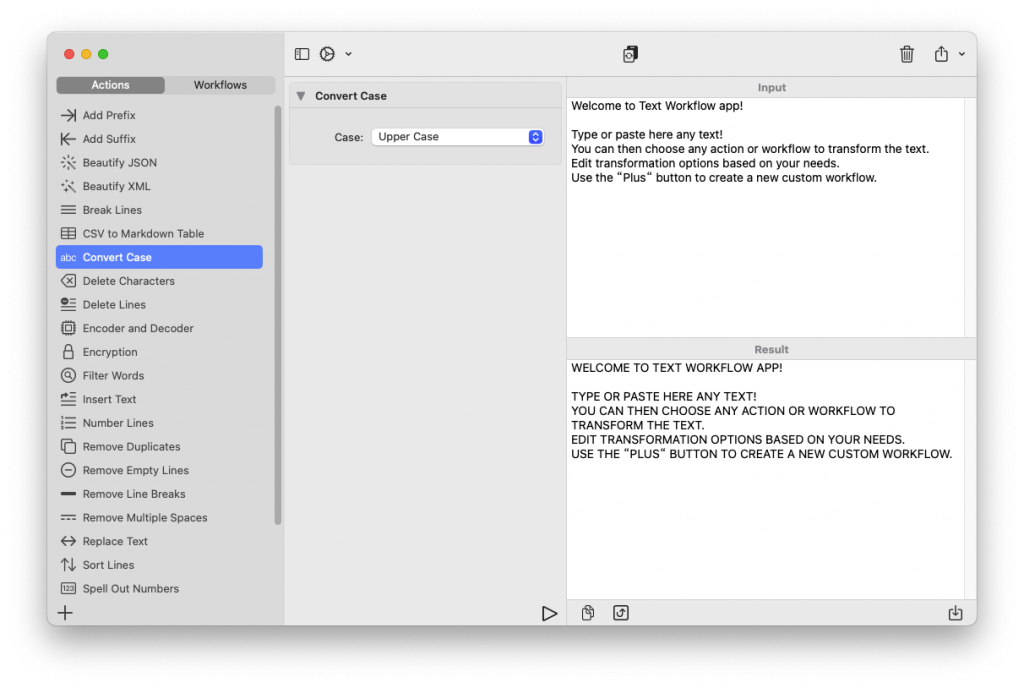Select the Break Lines action

[x=159, y=210]
